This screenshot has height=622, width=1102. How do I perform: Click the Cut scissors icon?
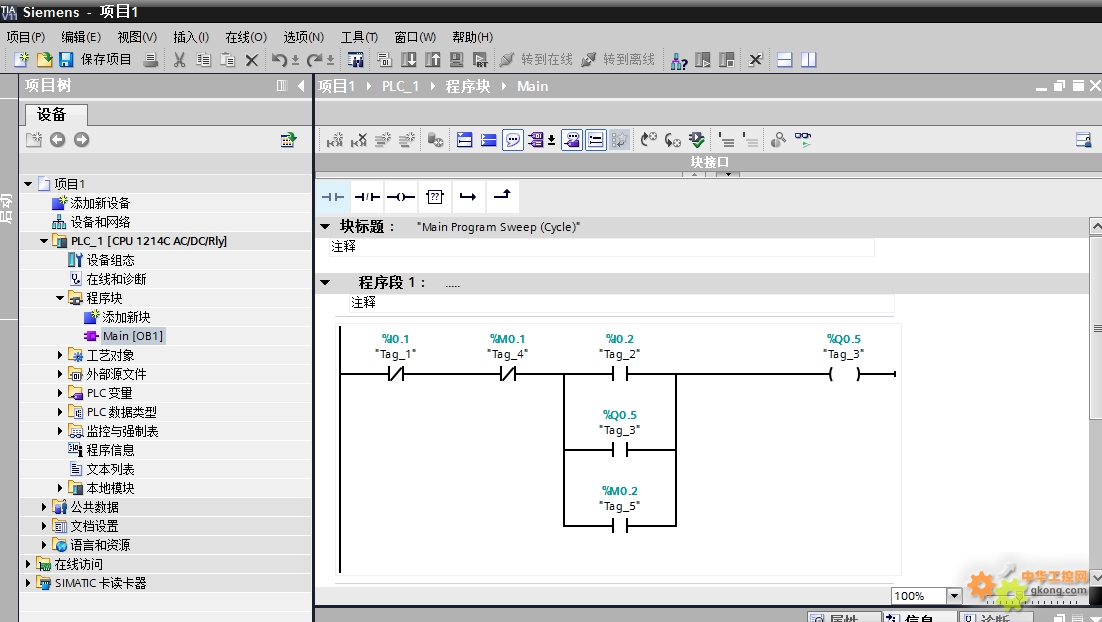pos(180,60)
